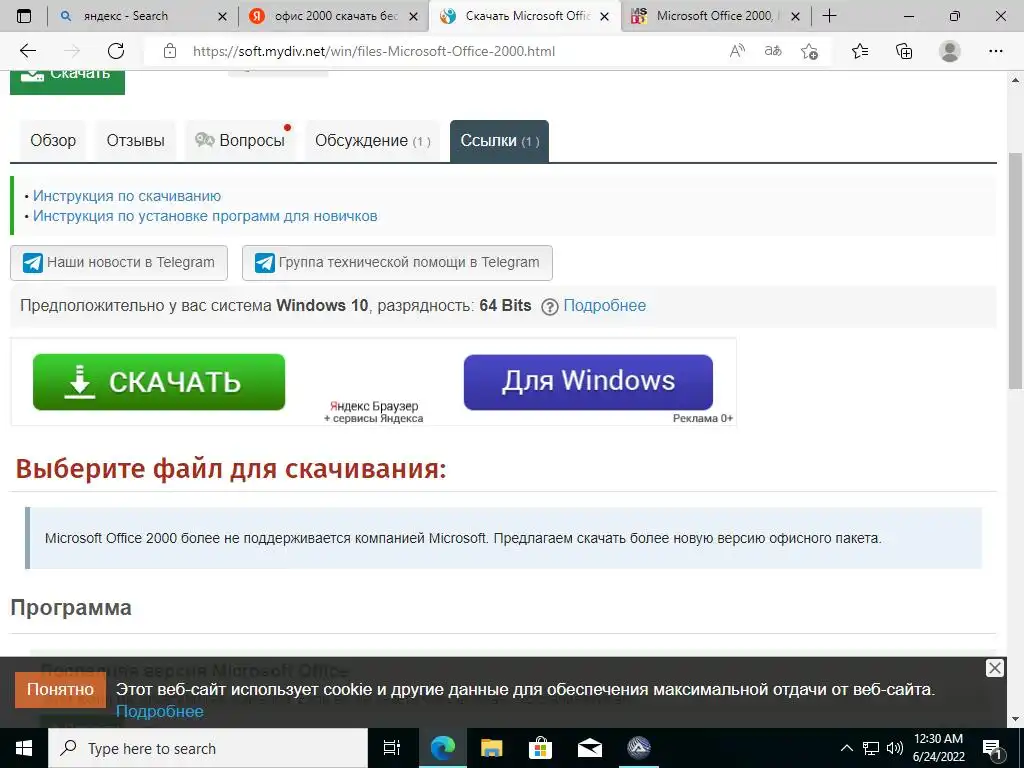1024x768 pixels.
Task: Click the taskbar clock and date
Action: coord(938,748)
